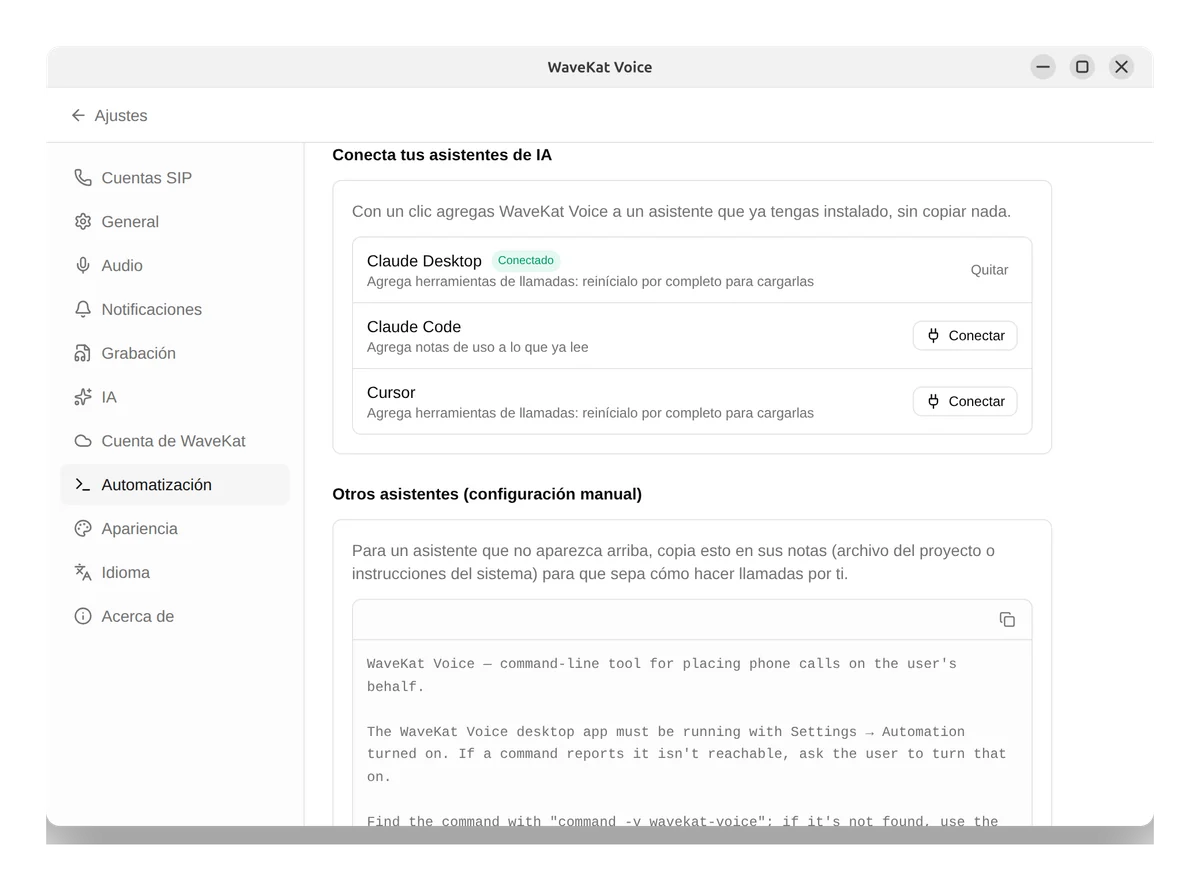Open the Acerca de section
The height and width of the screenshot is (872, 1200).
pyautogui.click(x=175, y=617)
